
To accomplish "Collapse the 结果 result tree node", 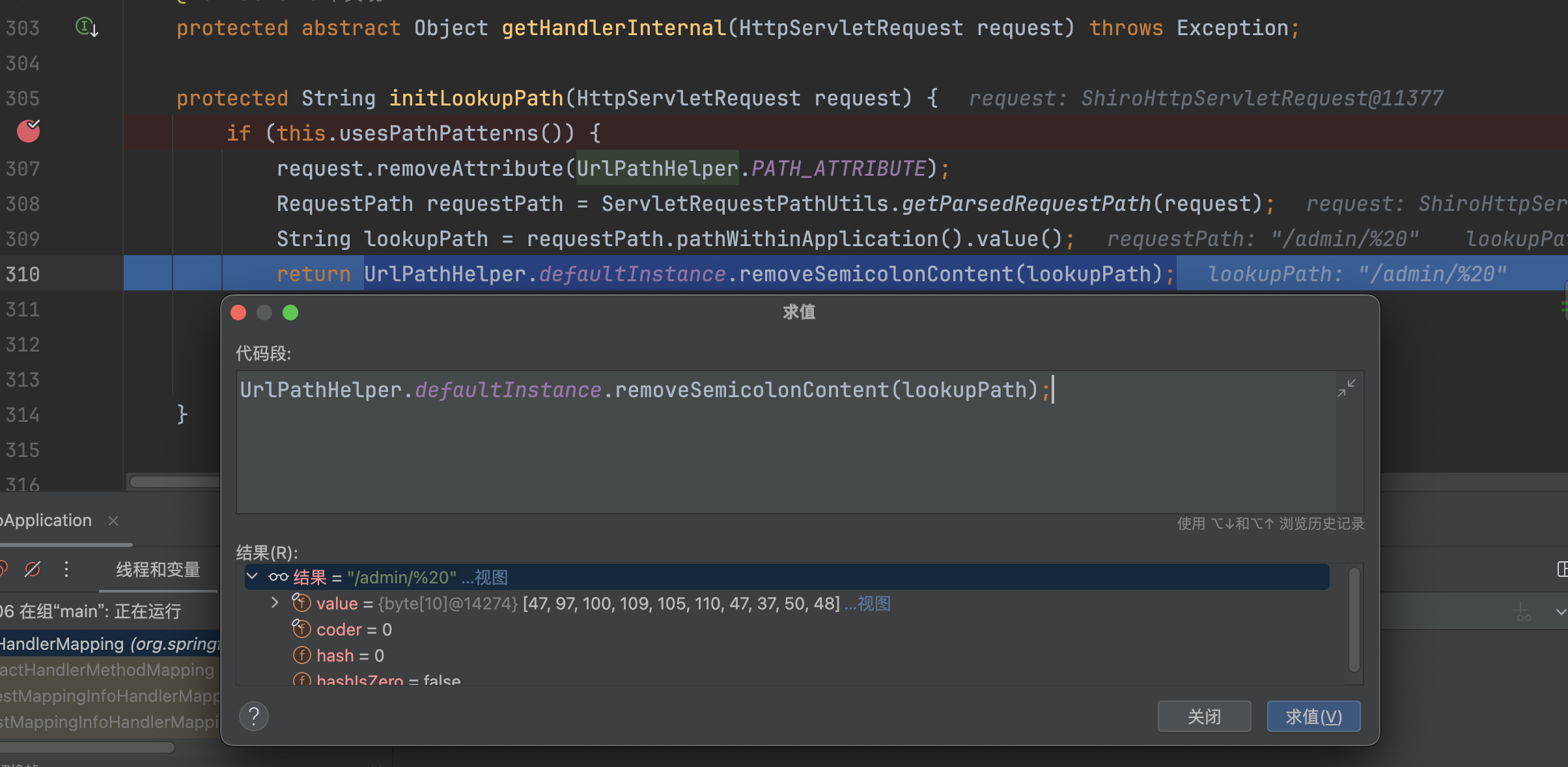I will coord(253,577).
